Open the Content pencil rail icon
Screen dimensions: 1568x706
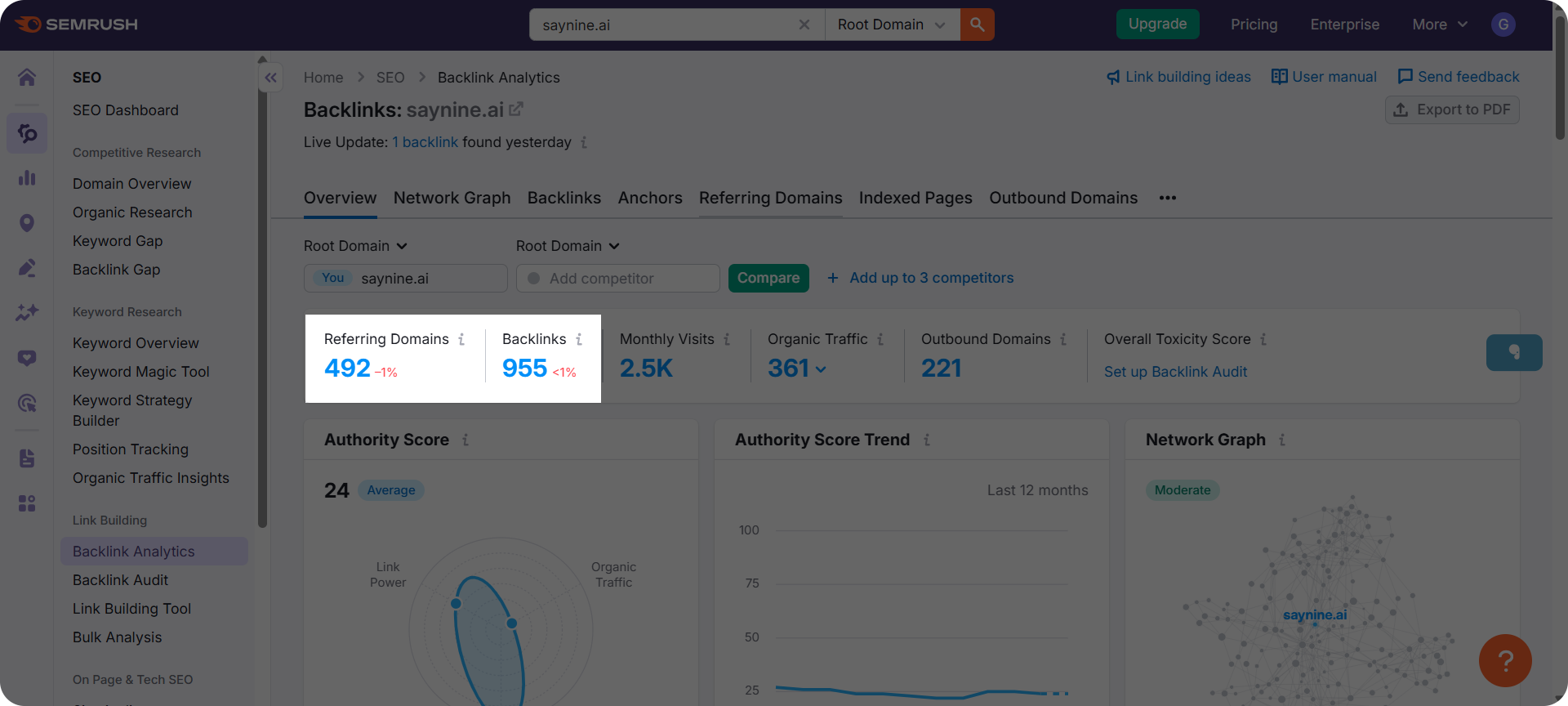click(x=27, y=268)
